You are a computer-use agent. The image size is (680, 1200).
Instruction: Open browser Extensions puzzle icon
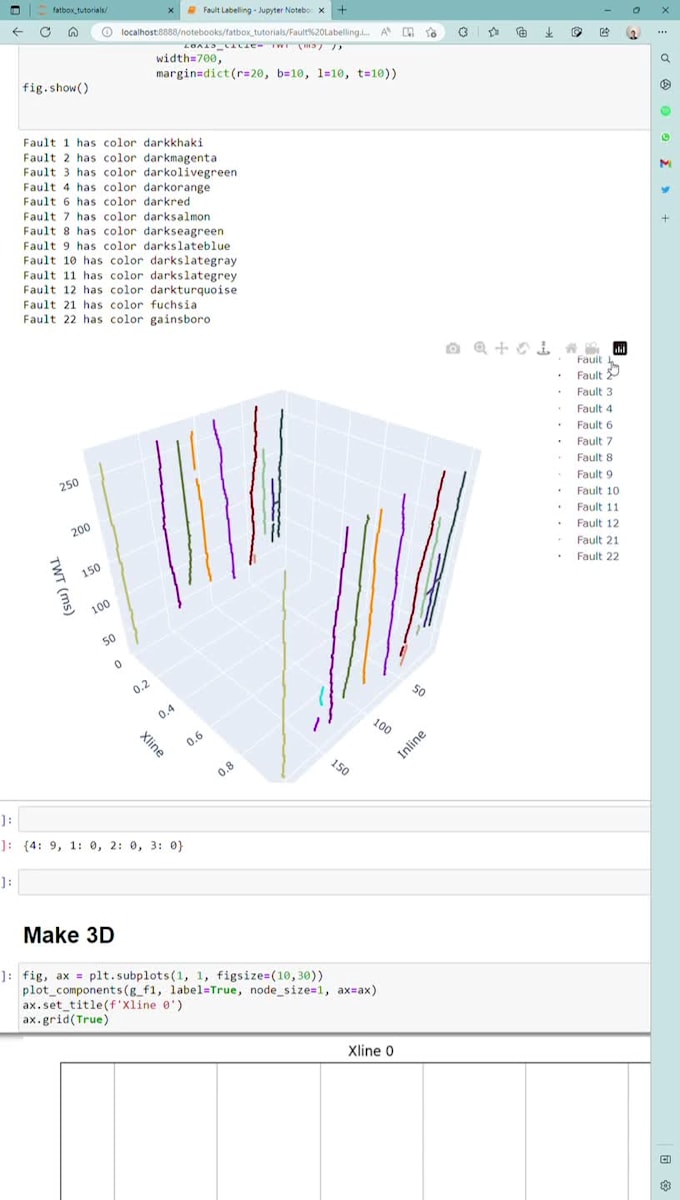pyautogui.click(x=462, y=32)
